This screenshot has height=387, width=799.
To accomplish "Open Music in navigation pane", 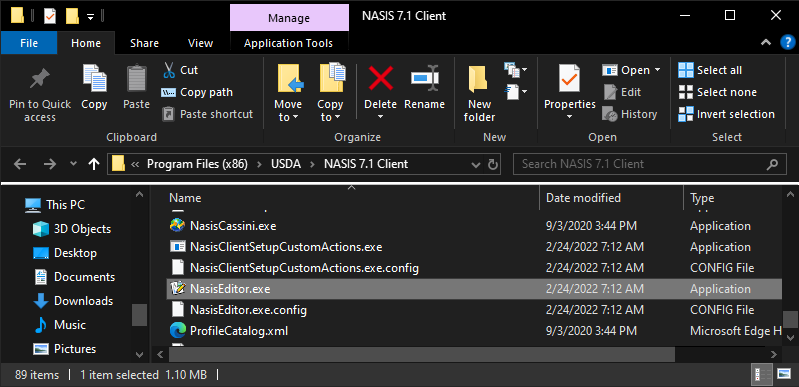I will click(x=59, y=325).
